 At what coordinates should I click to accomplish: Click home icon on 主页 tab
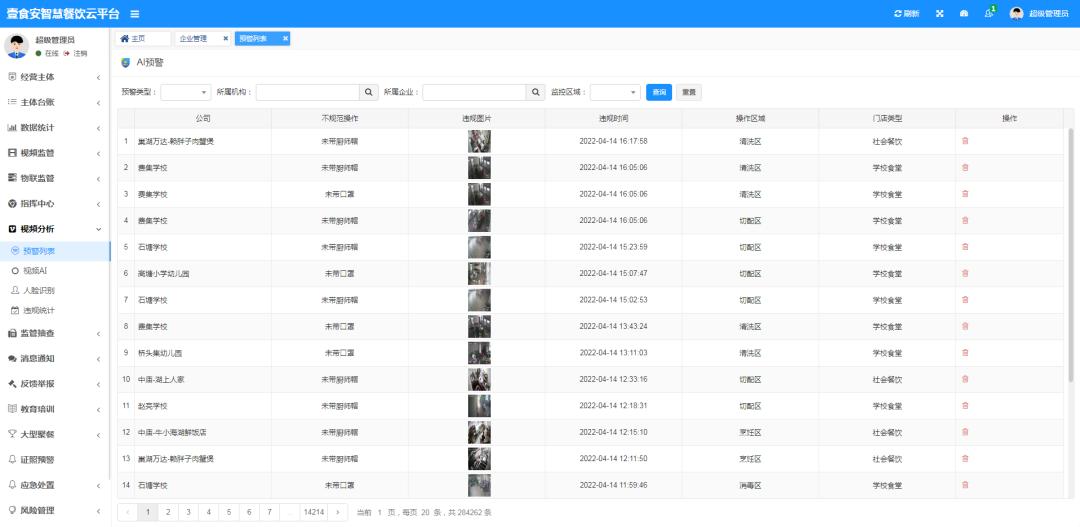pos(124,39)
